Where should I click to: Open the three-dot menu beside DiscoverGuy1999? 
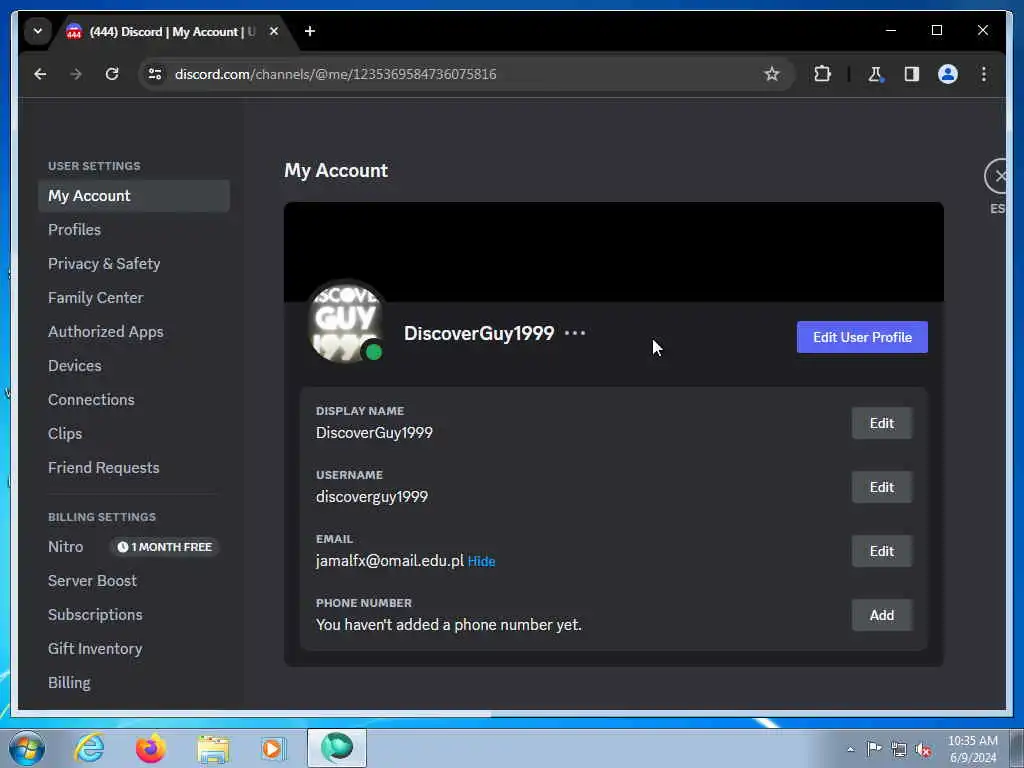tap(575, 333)
